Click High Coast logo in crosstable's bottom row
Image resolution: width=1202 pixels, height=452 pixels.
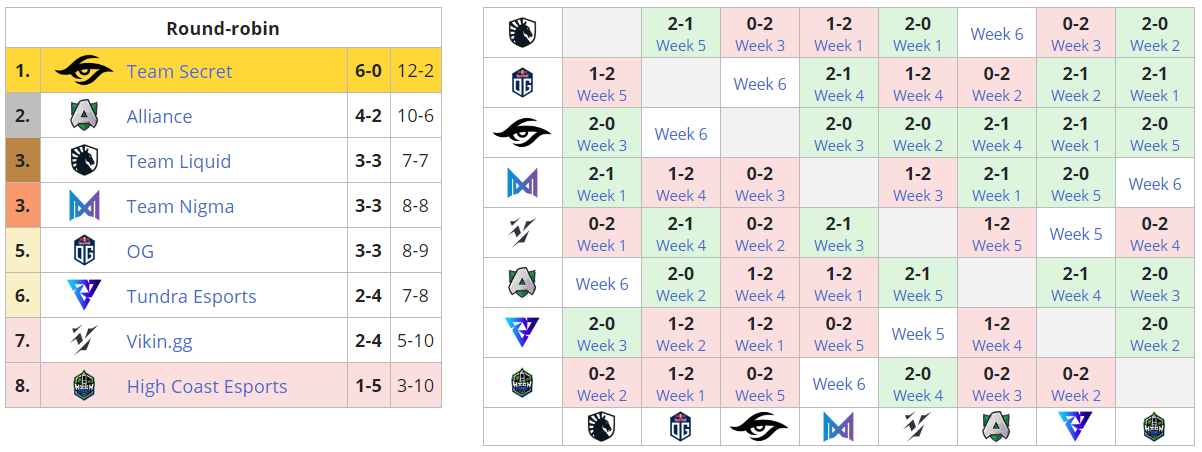coord(1154,427)
